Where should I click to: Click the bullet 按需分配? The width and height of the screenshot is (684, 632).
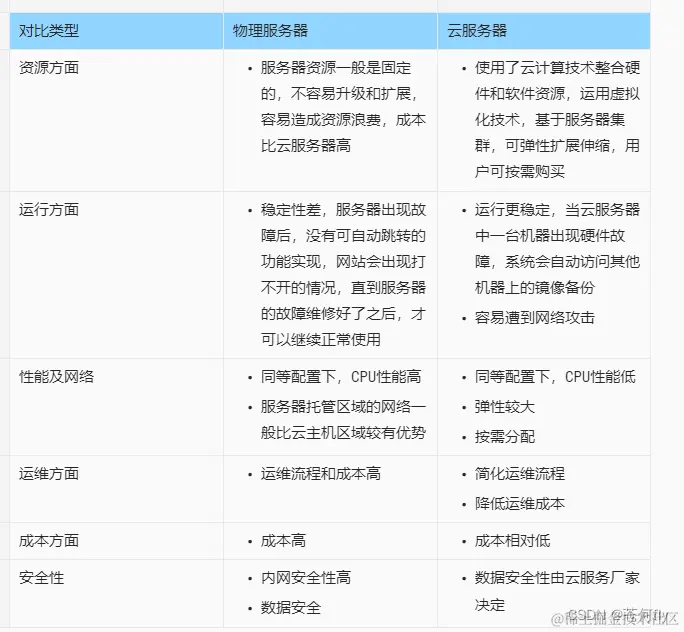(505, 437)
